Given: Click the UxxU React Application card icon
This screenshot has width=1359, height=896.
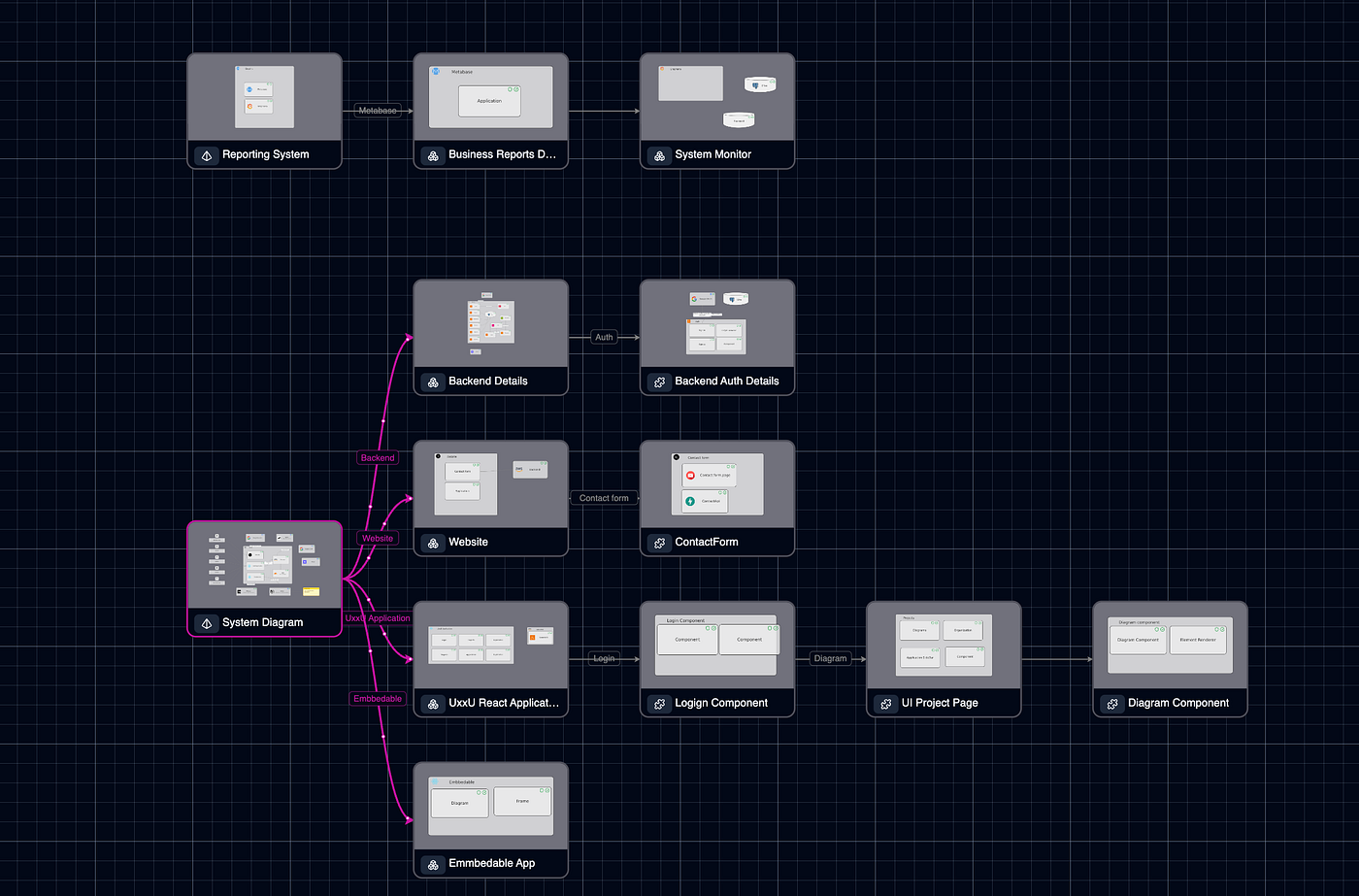Looking at the screenshot, I should (x=433, y=704).
